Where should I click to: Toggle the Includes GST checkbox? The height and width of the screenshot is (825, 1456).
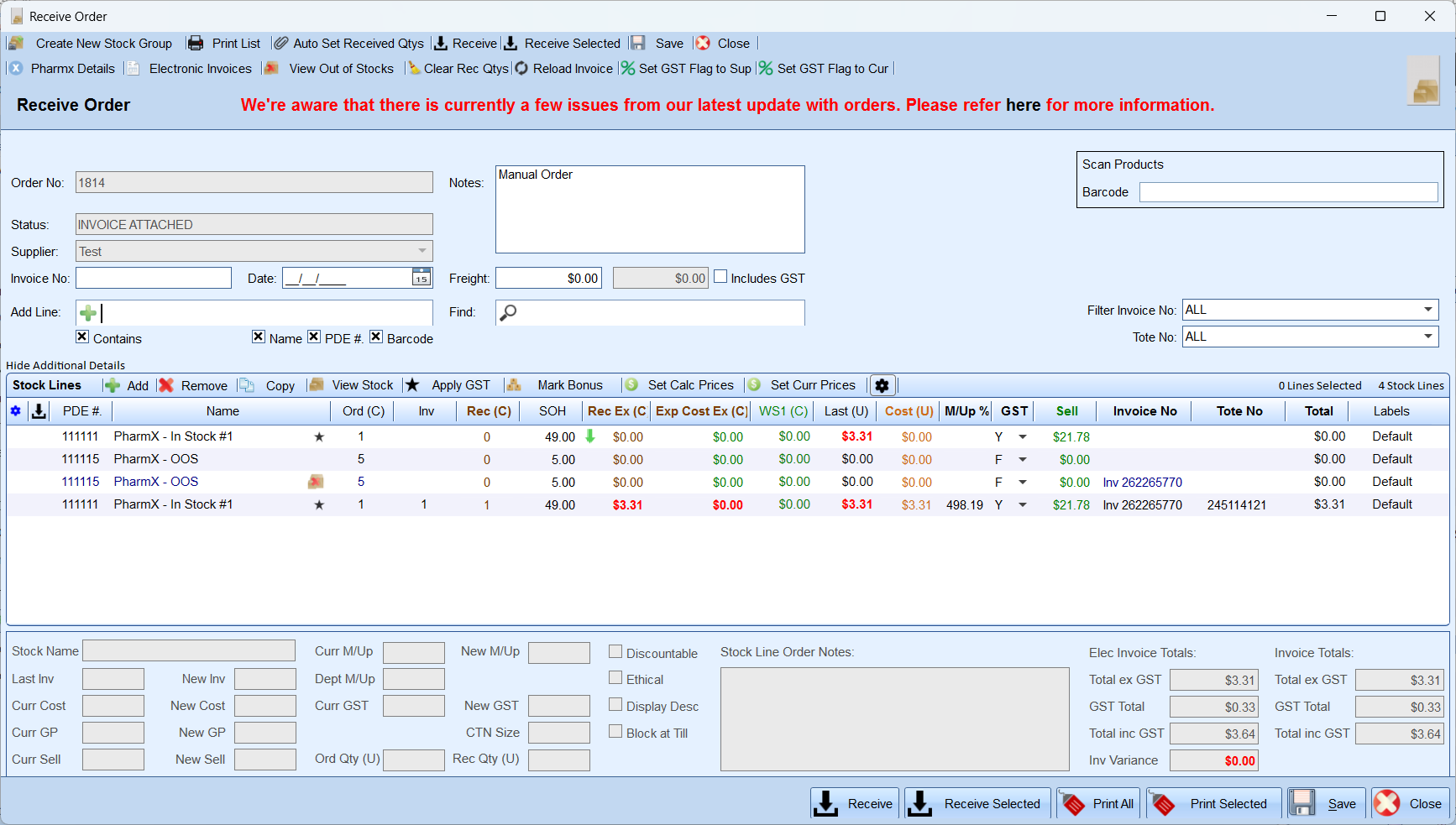click(x=720, y=277)
